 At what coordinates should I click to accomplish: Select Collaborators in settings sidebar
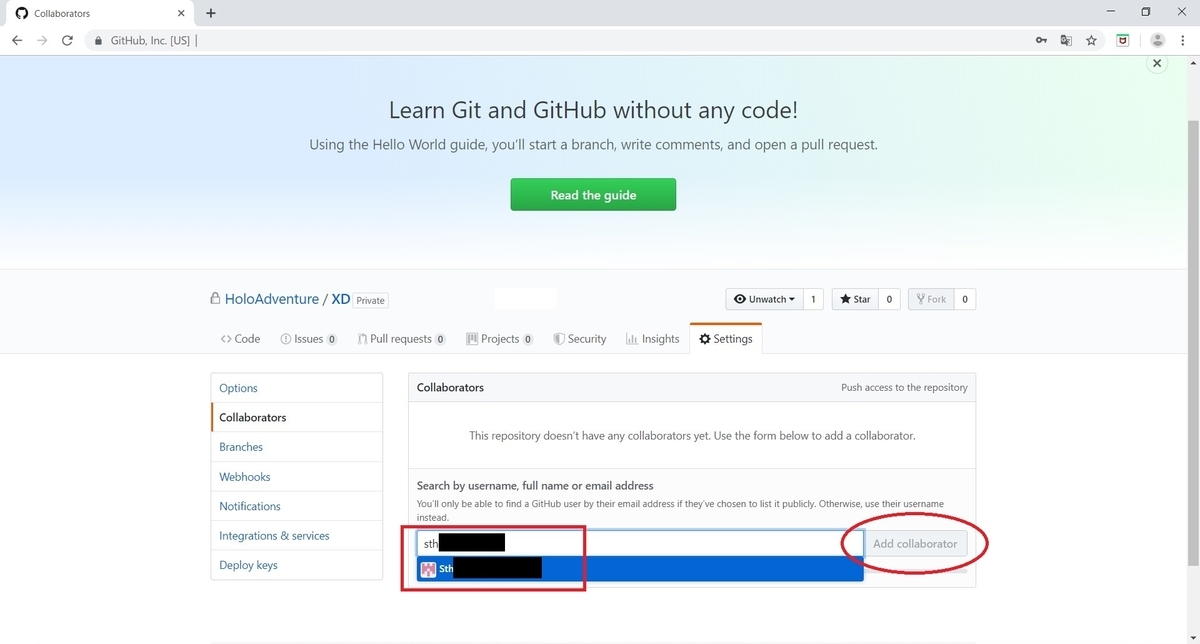(x=297, y=417)
